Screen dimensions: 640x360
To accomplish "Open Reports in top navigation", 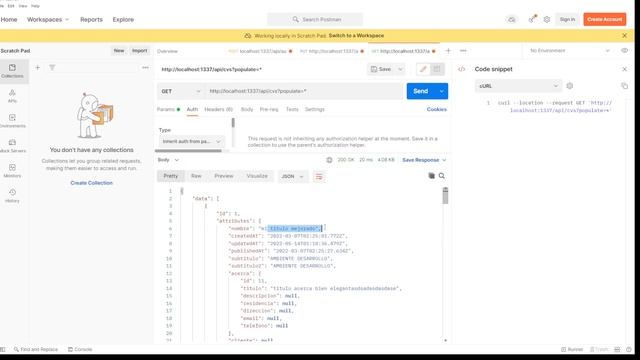I will (x=91, y=19).
